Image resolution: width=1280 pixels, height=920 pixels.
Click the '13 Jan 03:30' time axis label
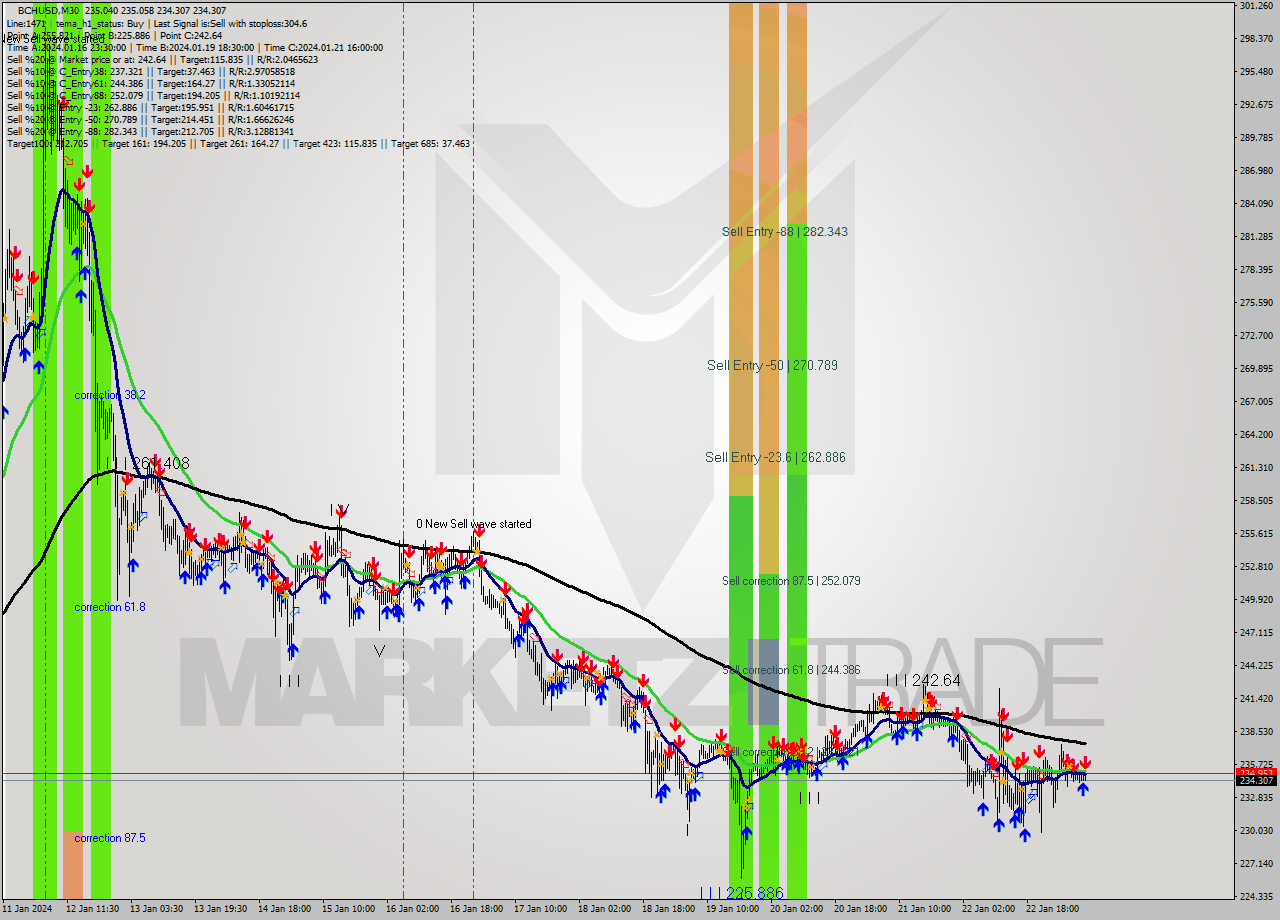coord(156,909)
